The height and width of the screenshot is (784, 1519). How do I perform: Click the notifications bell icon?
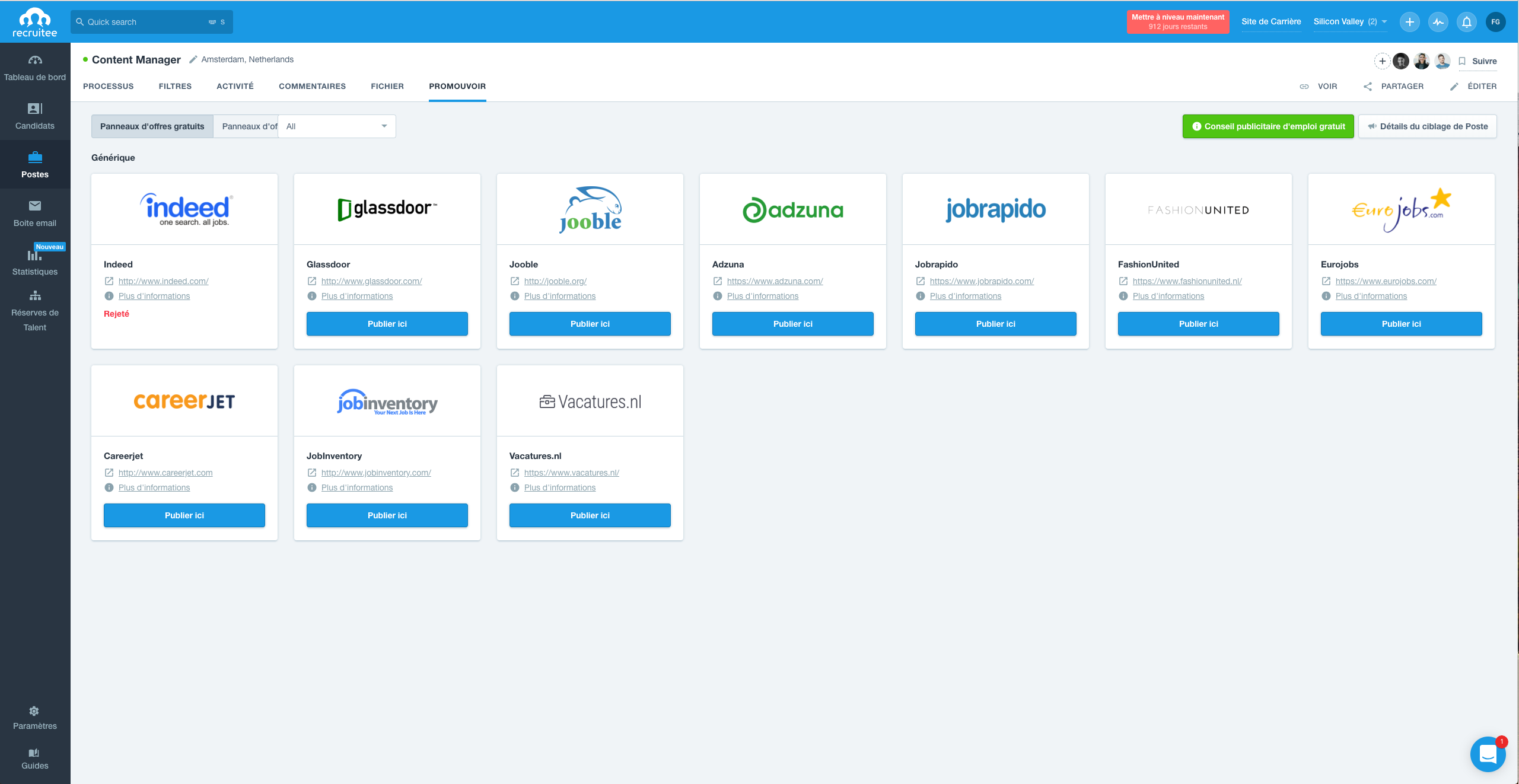(x=1466, y=21)
